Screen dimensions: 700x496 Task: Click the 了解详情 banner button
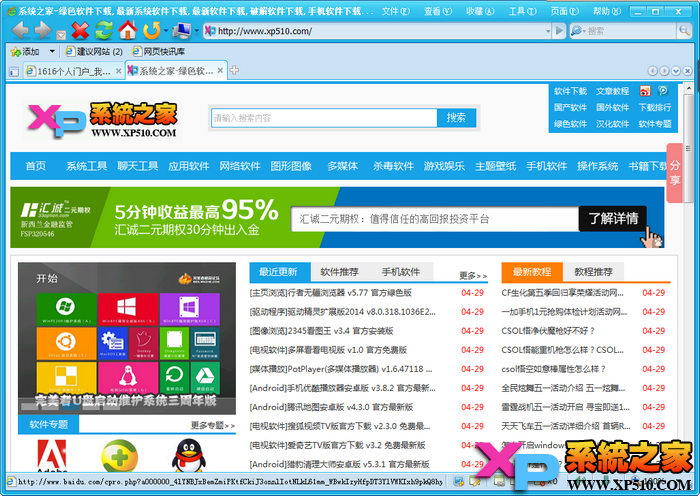point(612,218)
